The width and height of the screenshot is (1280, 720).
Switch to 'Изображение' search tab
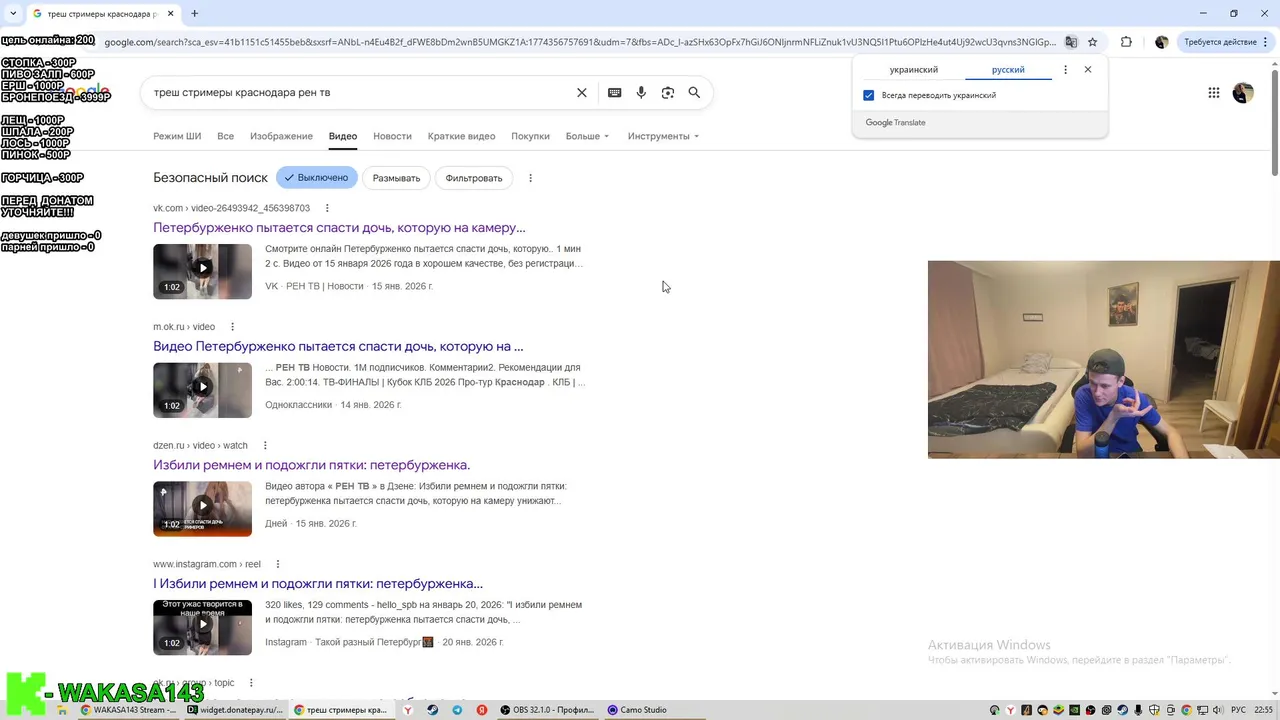point(281,136)
